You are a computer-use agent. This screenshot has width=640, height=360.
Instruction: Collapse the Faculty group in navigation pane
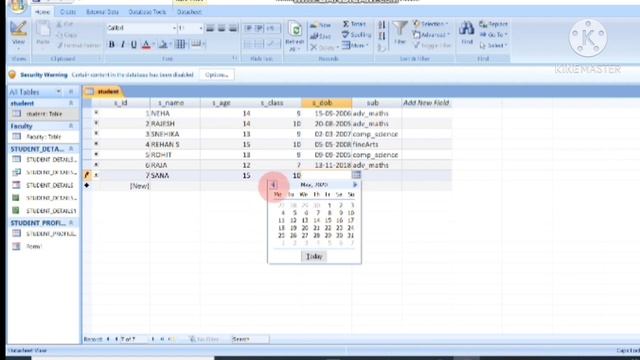71,126
